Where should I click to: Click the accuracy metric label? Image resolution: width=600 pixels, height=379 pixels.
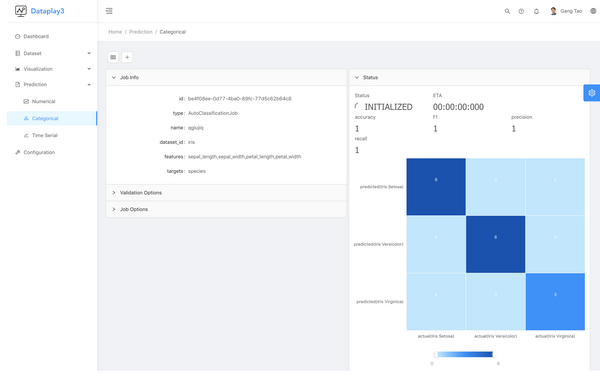[365, 117]
